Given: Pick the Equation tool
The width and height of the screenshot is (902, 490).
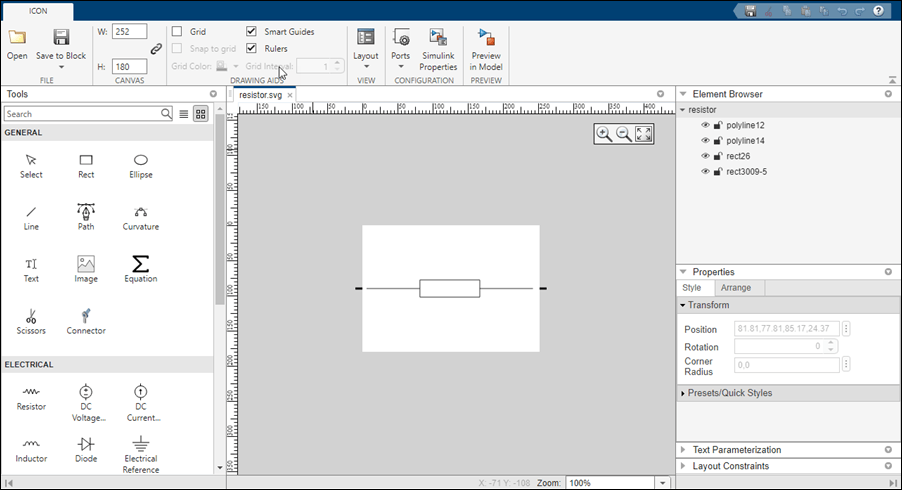Looking at the screenshot, I should pyautogui.click(x=141, y=269).
